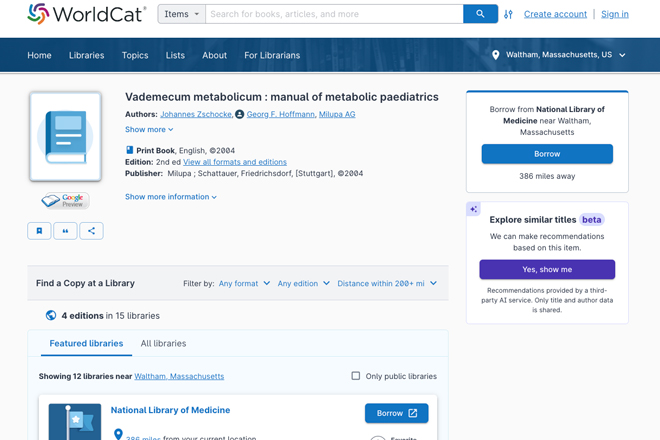
Task: Open author Georg F. Hoffmann link
Action: (x=280, y=114)
